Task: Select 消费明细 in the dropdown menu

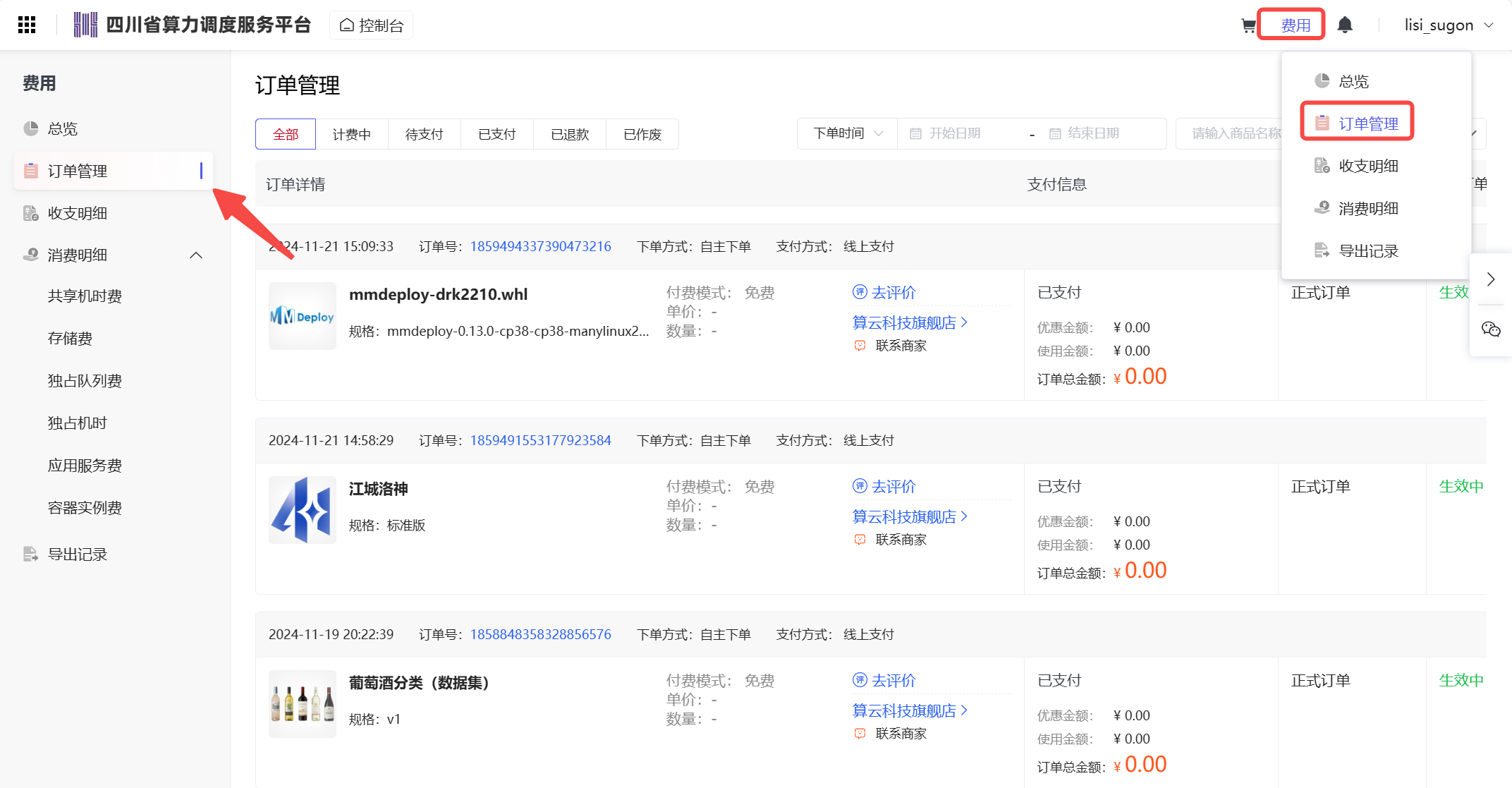Action: 1367,208
